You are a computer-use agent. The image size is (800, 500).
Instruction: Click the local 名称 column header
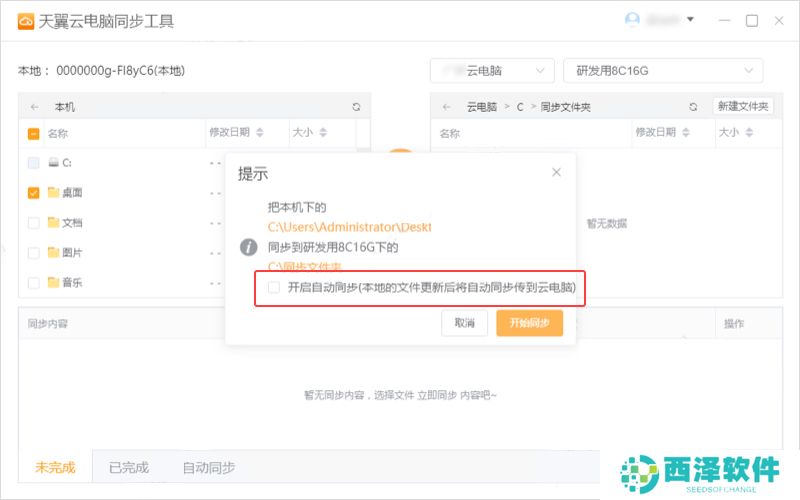pyautogui.click(x=58, y=134)
